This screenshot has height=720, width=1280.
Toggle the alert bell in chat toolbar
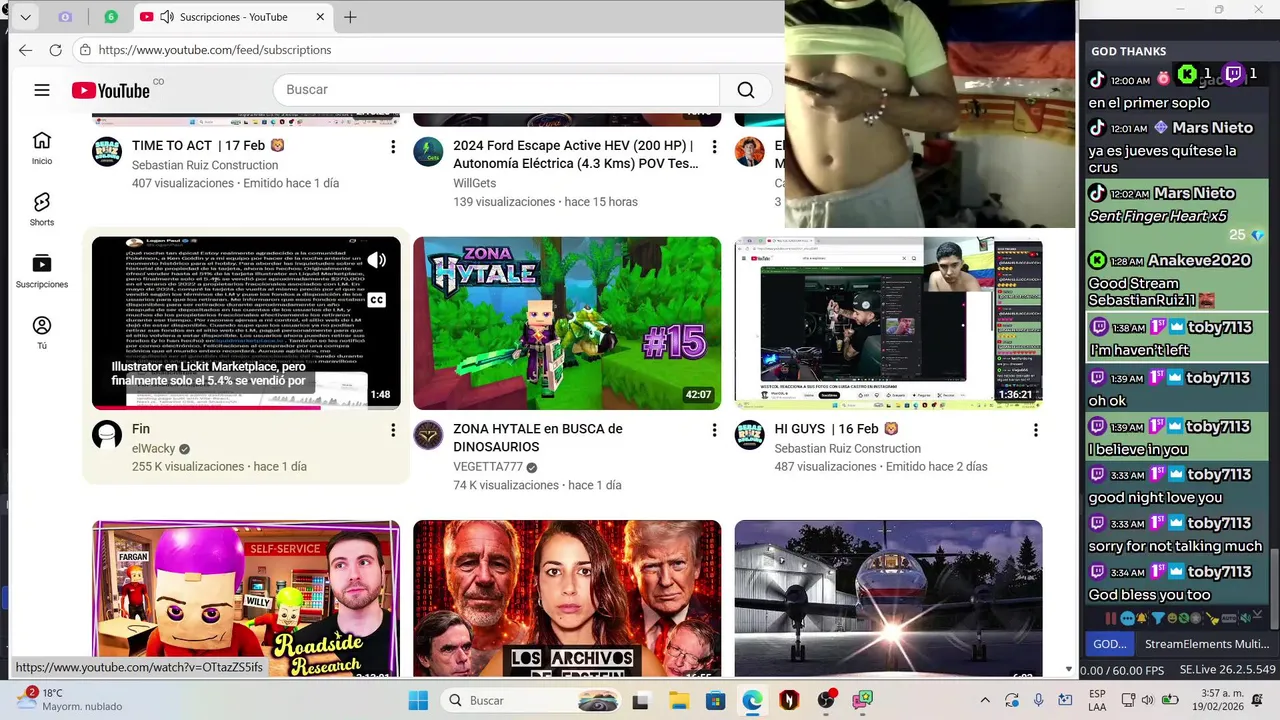click(x=1142, y=618)
